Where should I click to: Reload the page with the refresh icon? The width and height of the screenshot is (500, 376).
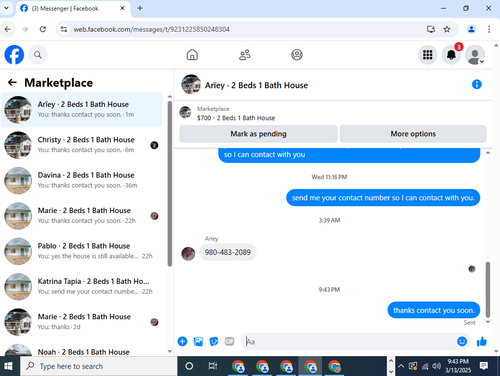click(x=43, y=29)
